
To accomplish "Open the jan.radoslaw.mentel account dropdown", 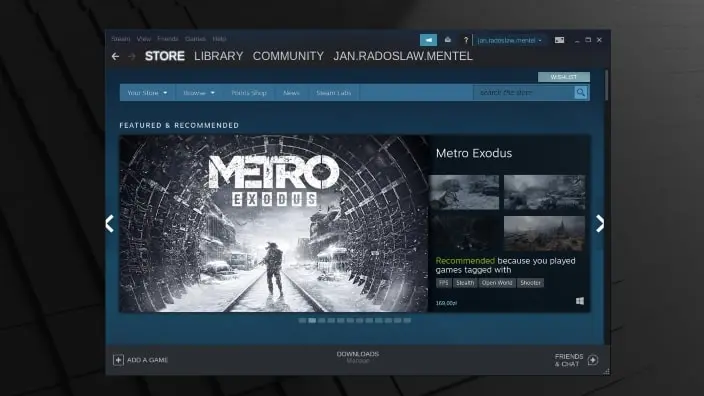I will click(509, 40).
